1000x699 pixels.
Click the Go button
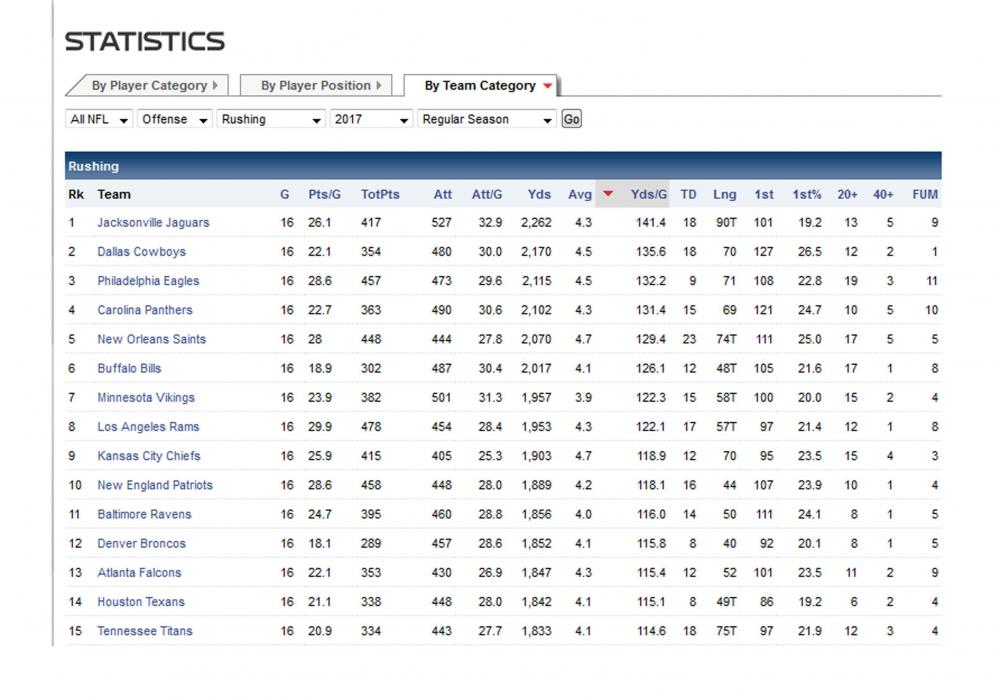point(571,119)
